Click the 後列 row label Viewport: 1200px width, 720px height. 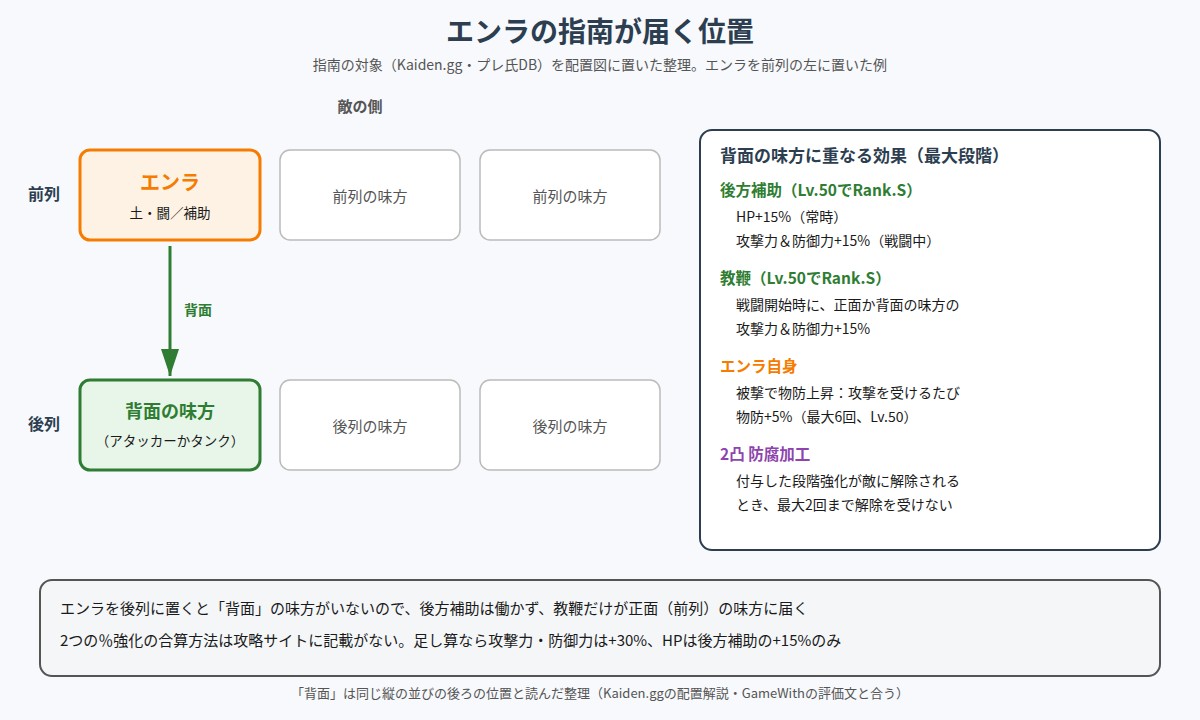44,424
